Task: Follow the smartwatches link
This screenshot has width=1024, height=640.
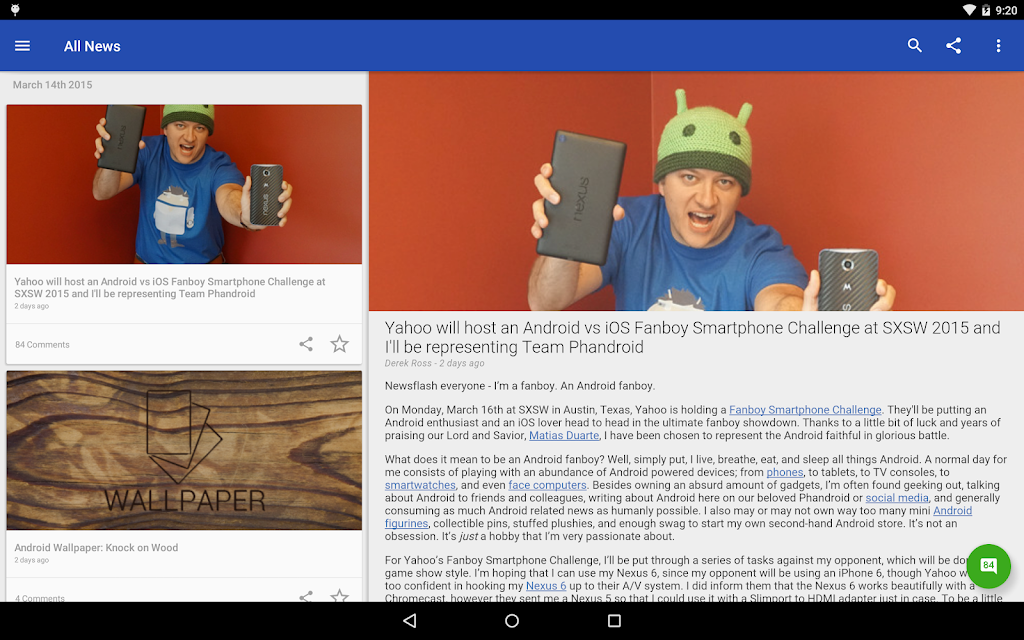Action: pyautogui.click(x=420, y=485)
